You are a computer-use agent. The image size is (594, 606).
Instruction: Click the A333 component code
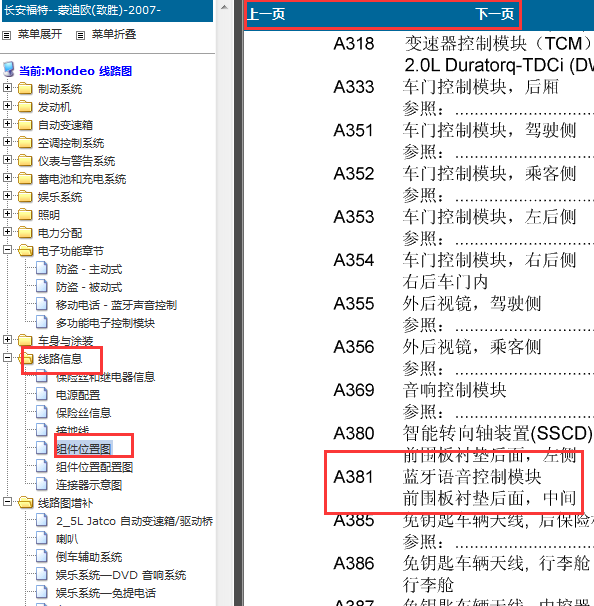point(354,87)
